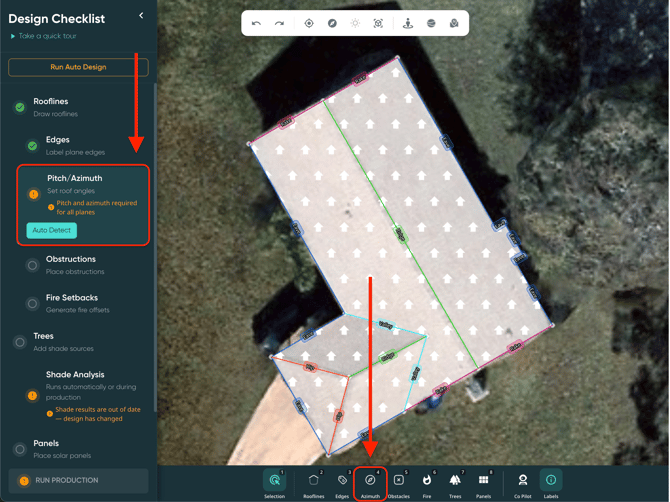Click the 3D cube view icon
This screenshot has width=670, height=502.
click(378, 23)
